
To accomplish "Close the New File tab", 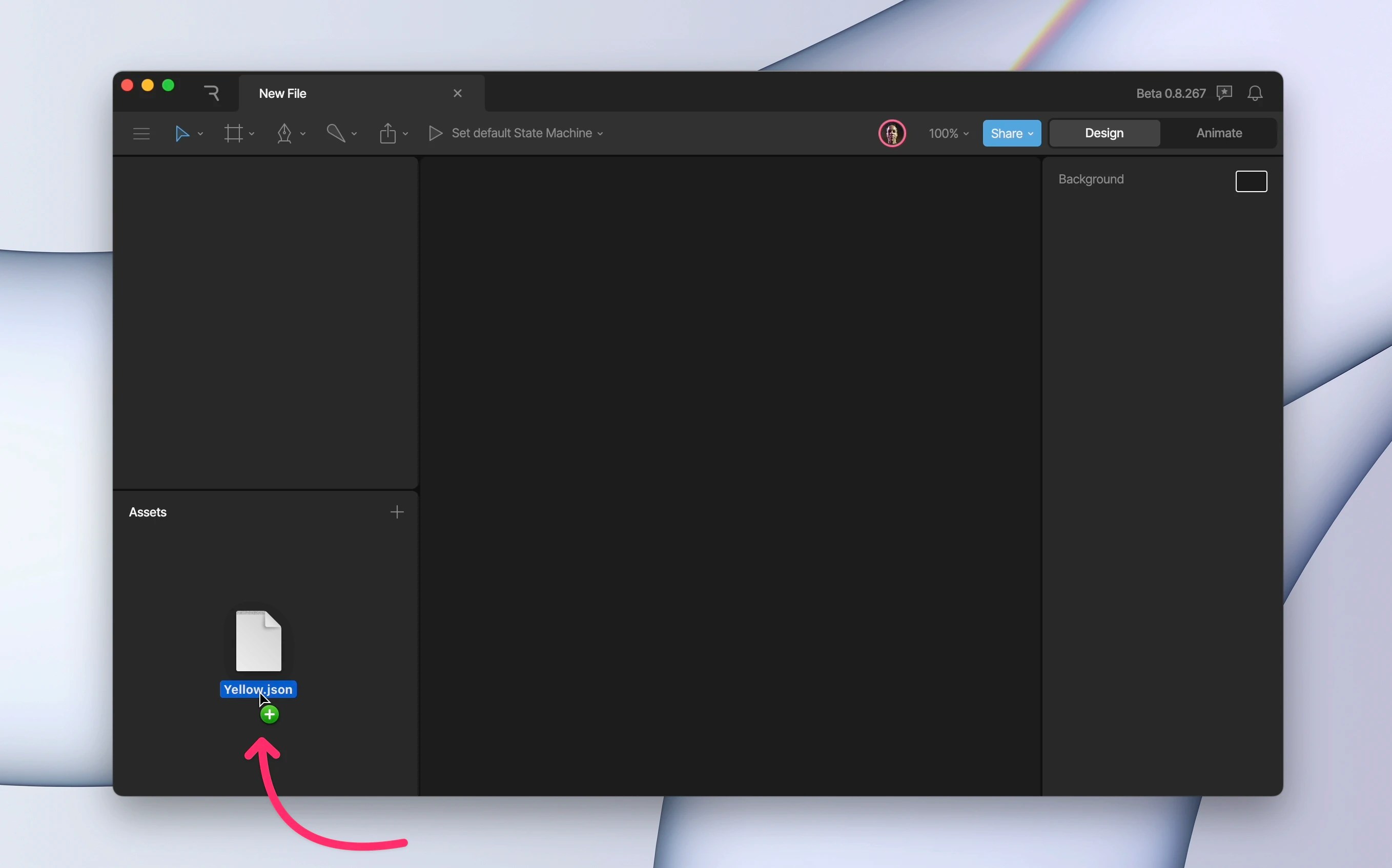I will click(458, 92).
